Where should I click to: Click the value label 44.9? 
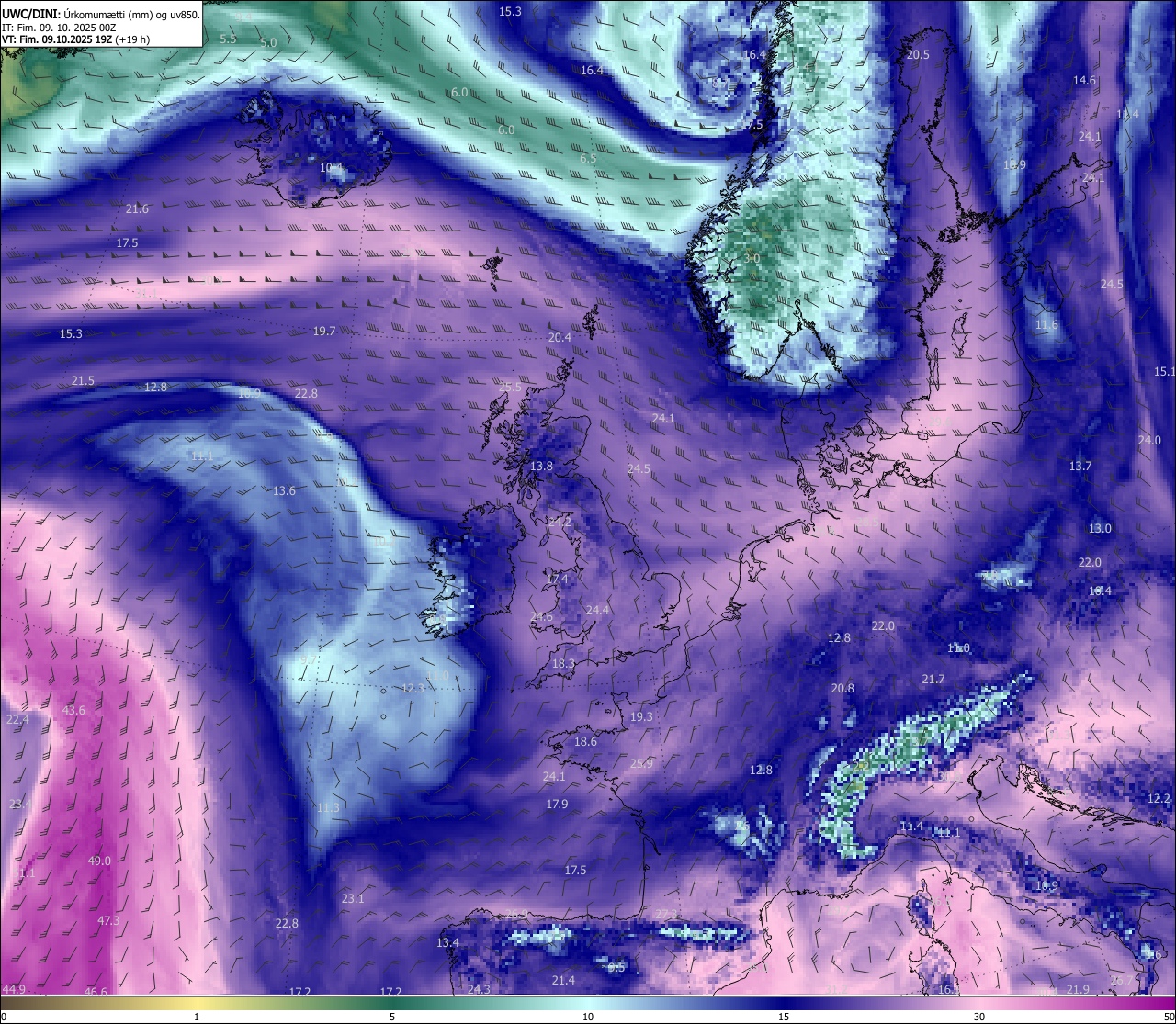tap(14, 989)
